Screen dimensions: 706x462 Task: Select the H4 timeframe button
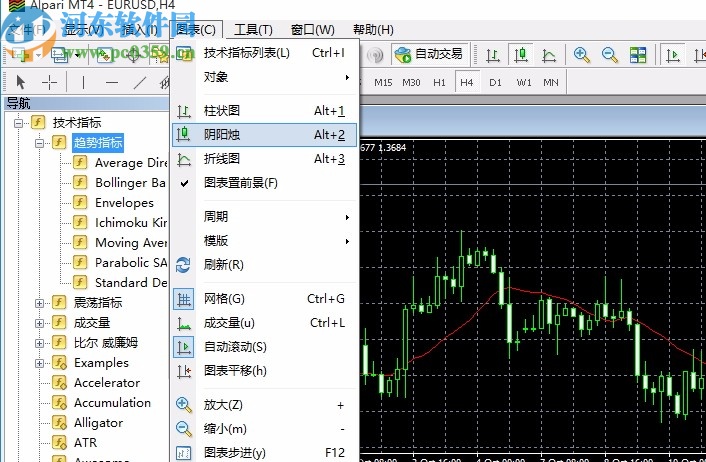point(467,82)
